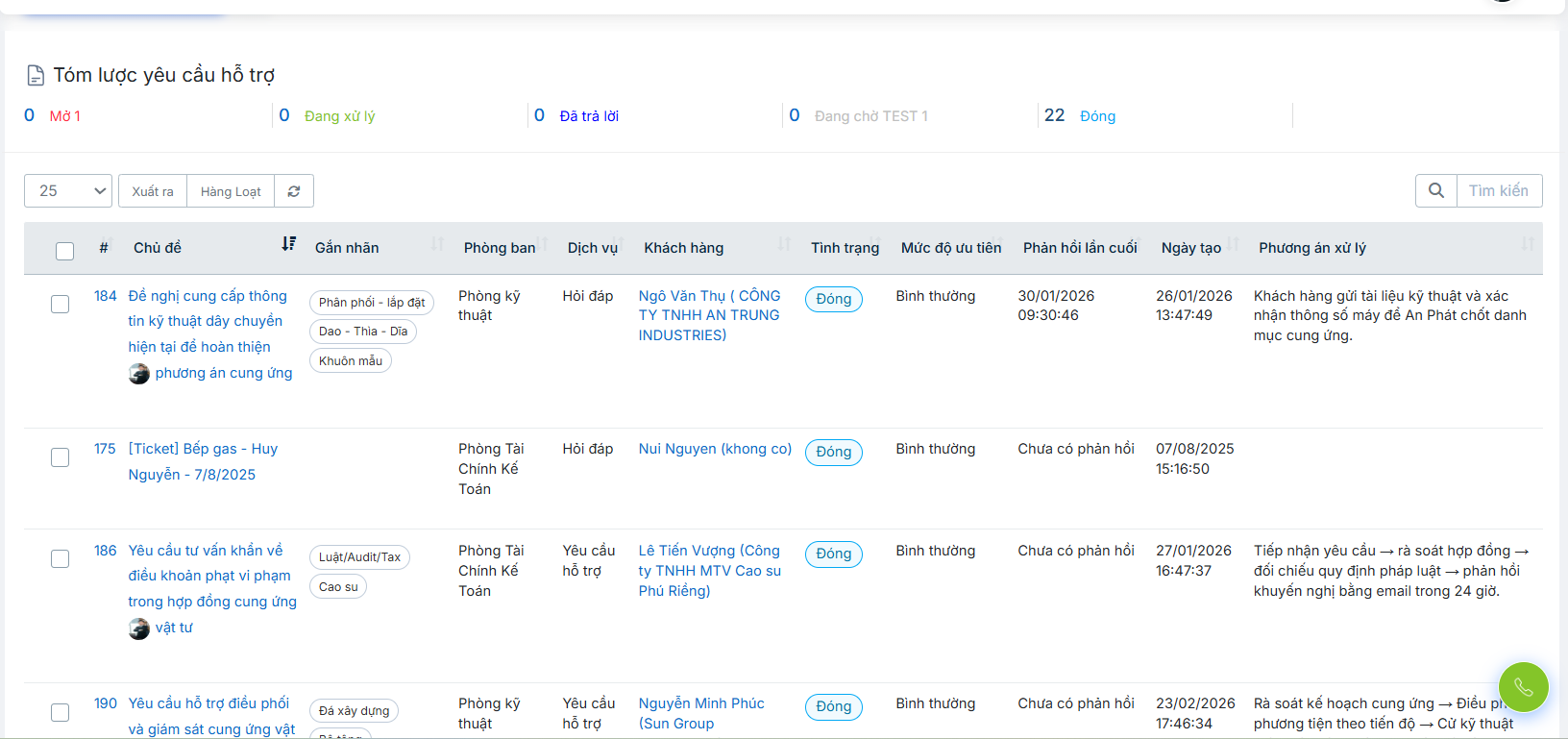This screenshot has width=1568, height=739.
Task: Open the green phone call button
Action: click(x=1523, y=687)
